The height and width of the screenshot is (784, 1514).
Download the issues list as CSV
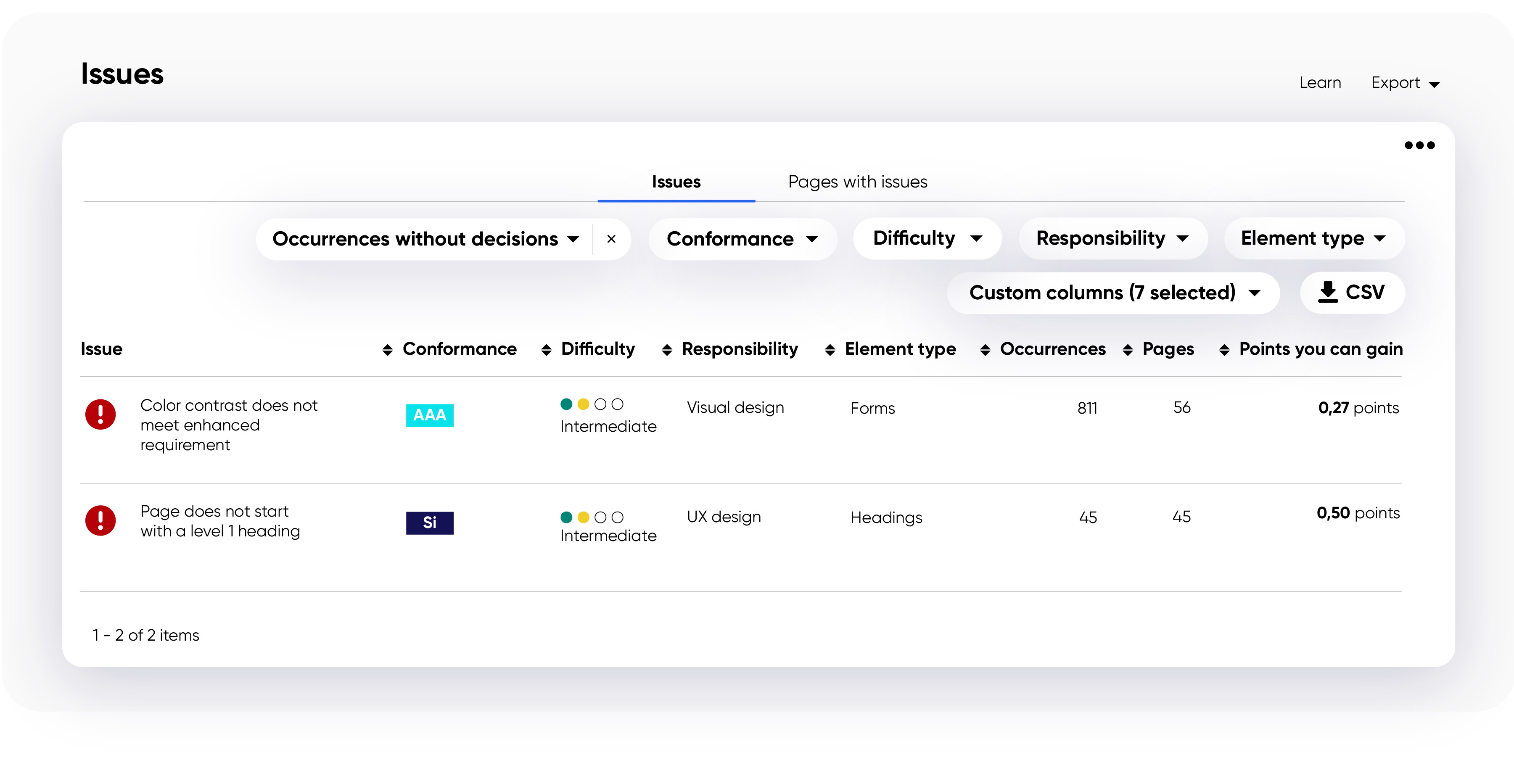tap(1352, 293)
